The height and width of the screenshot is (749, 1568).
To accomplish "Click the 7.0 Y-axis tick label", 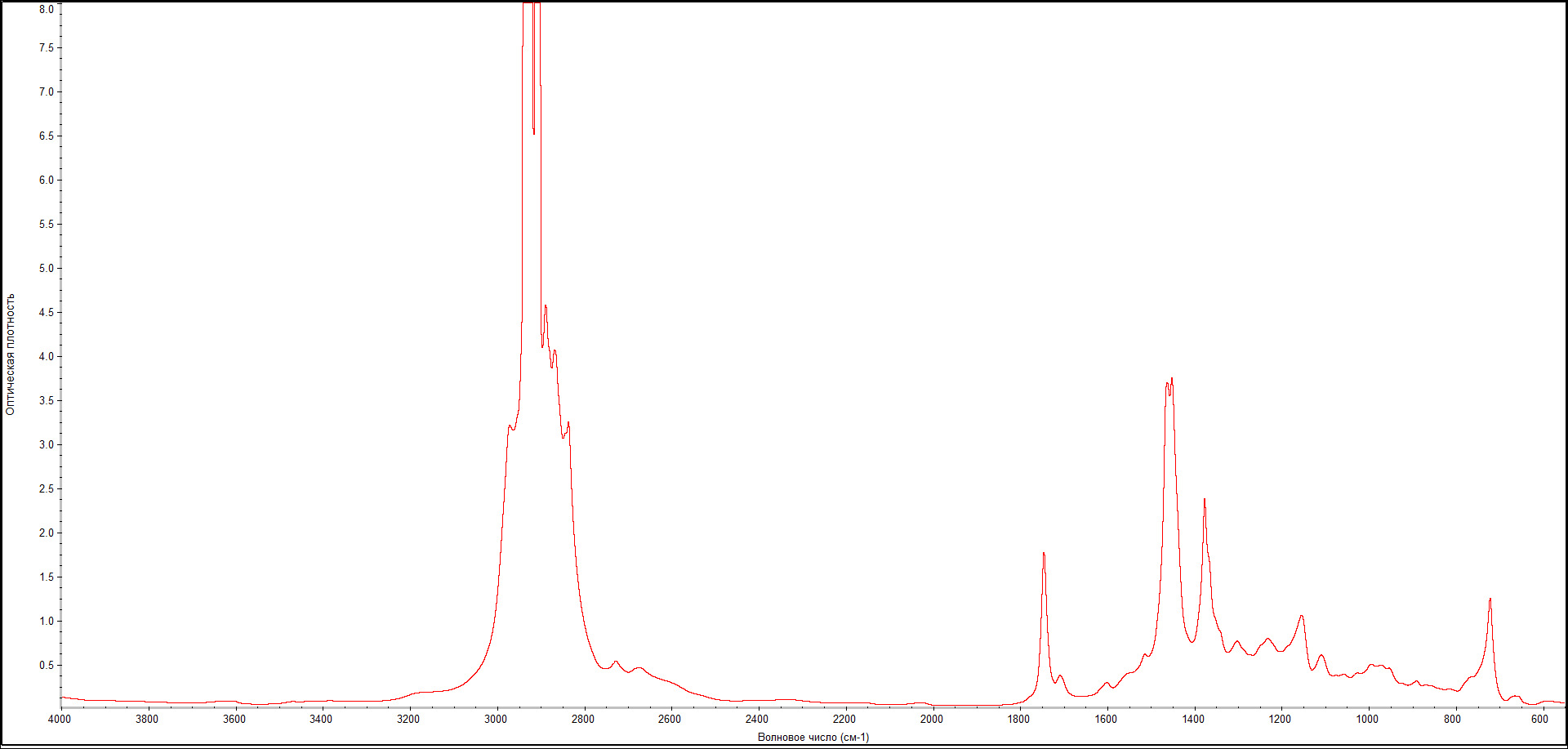I will pyautogui.click(x=47, y=91).
